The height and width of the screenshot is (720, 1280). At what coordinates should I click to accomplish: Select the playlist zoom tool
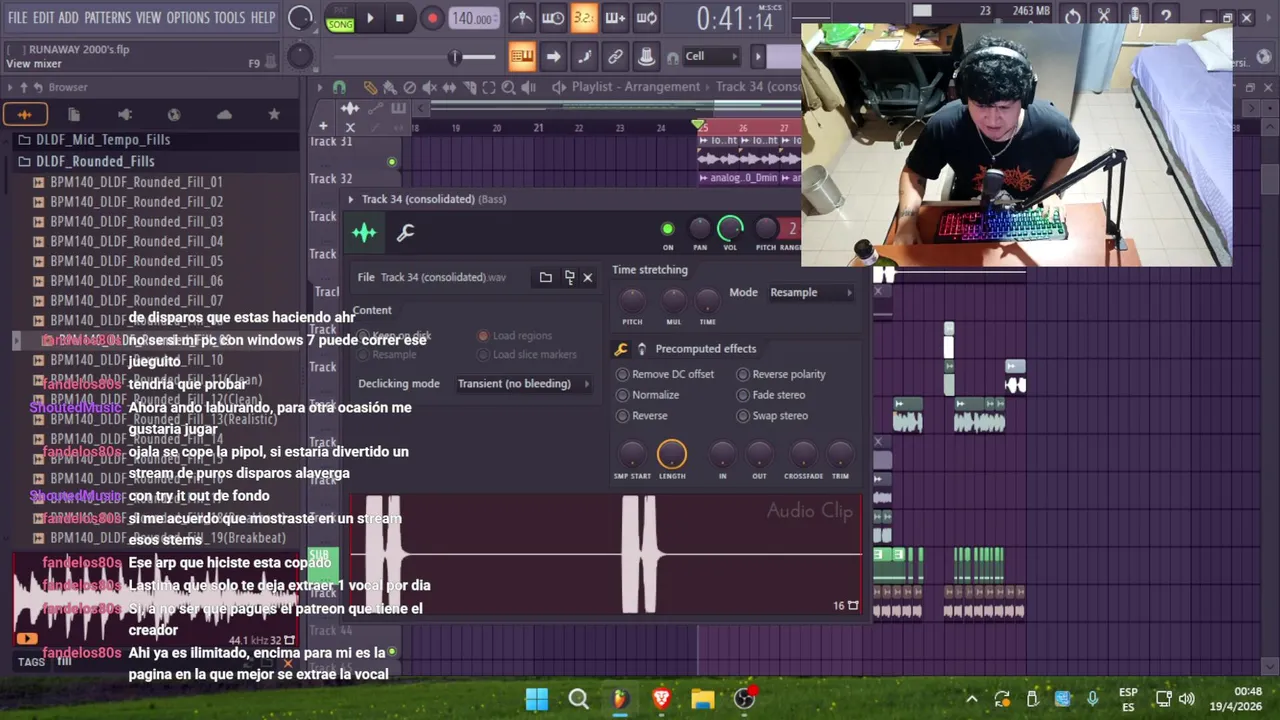508,87
